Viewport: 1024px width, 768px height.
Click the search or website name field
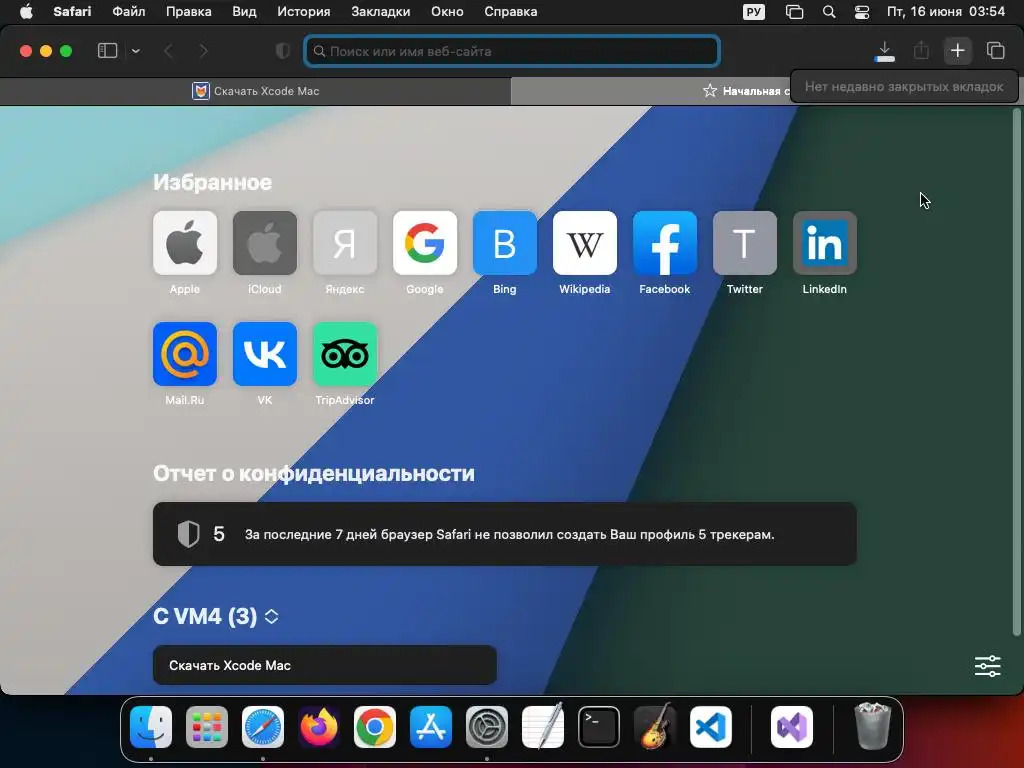click(x=512, y=51)
